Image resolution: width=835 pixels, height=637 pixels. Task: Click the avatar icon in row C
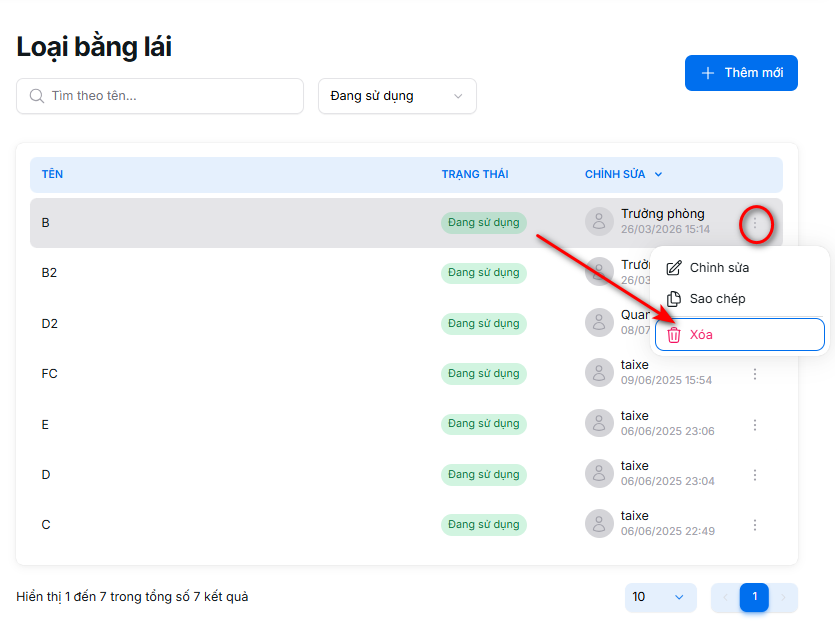click(599, 524)
